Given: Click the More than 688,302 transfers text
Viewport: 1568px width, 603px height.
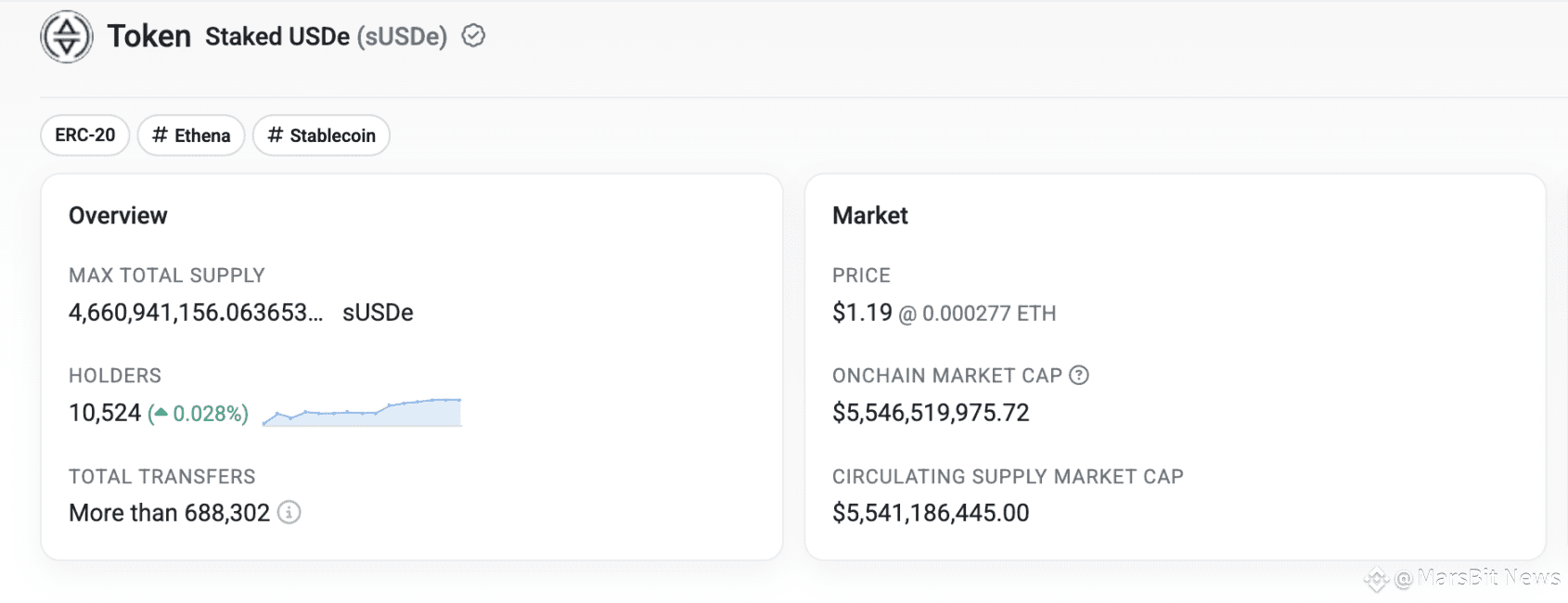Looking at the screenshot, I should click(169, 513).
